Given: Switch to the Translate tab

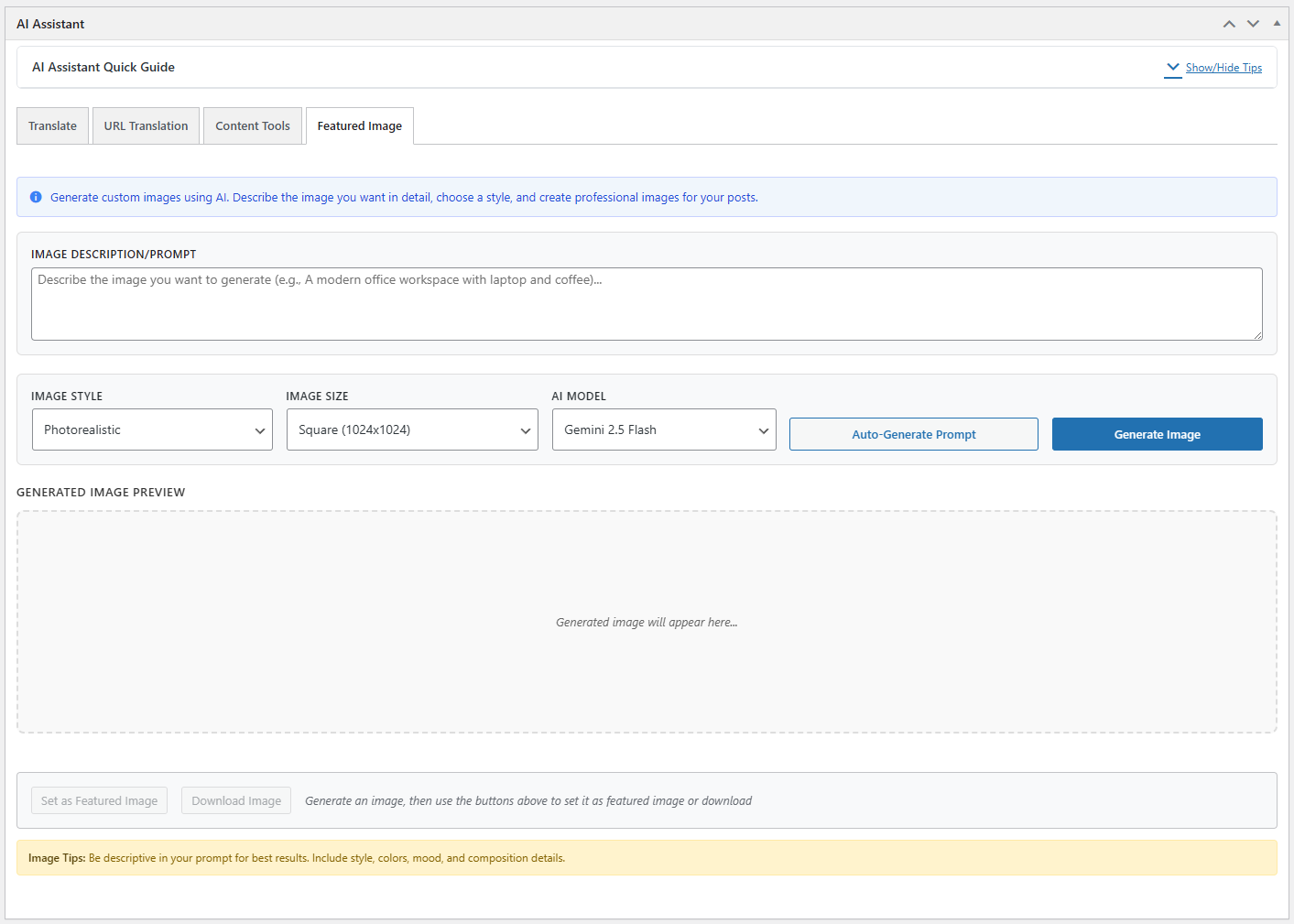Looking at the screenshot, I should (x=52, y=126).
